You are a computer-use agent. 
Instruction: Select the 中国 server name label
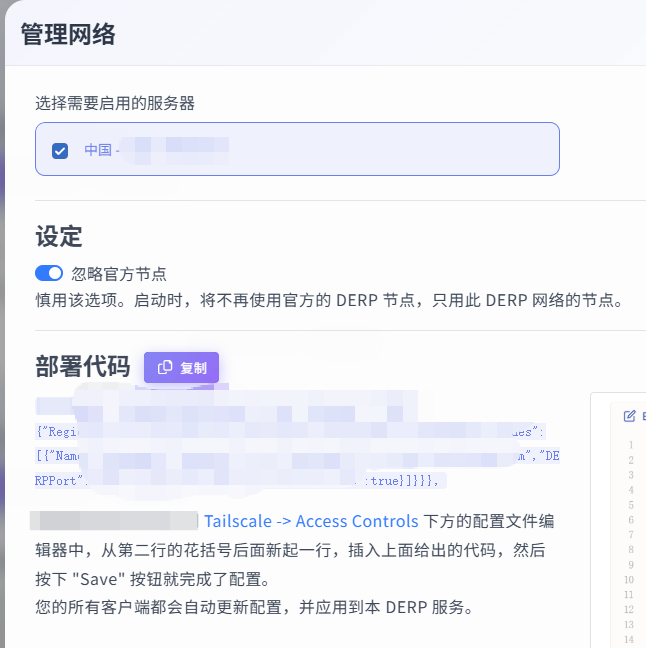point(98,150)
